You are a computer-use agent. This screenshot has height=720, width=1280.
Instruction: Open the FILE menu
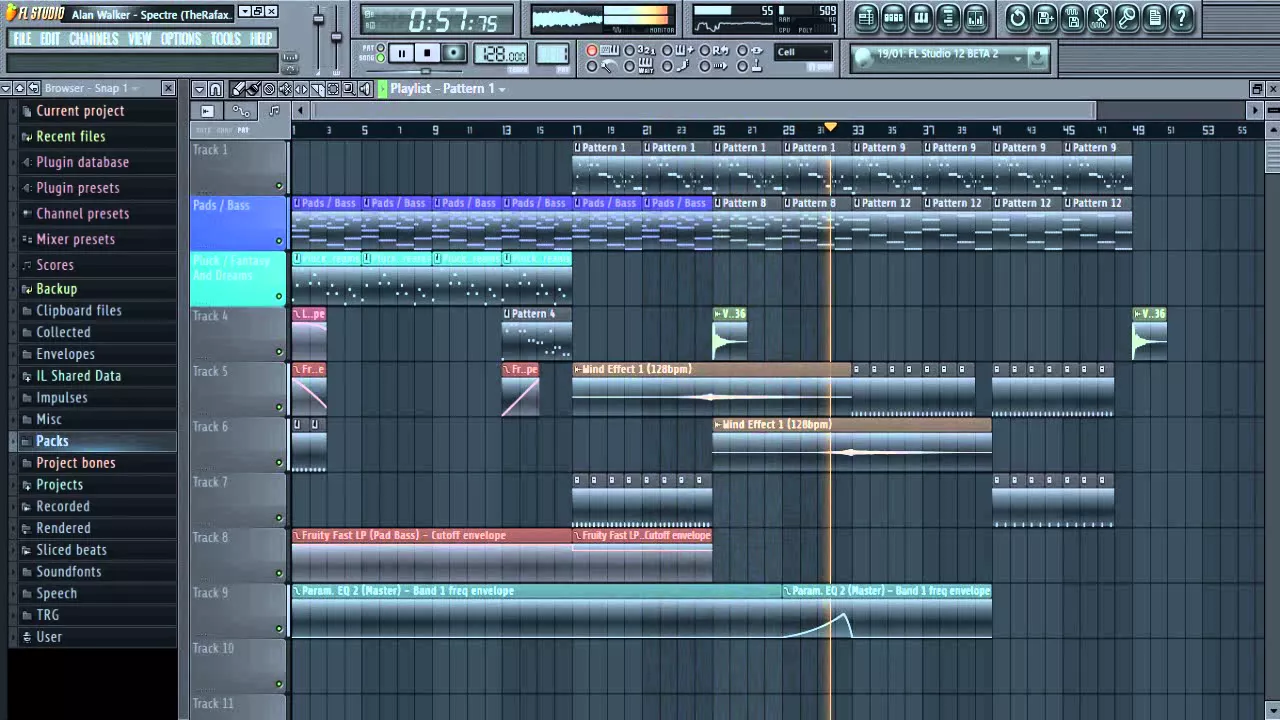click(x=22, y=39)
